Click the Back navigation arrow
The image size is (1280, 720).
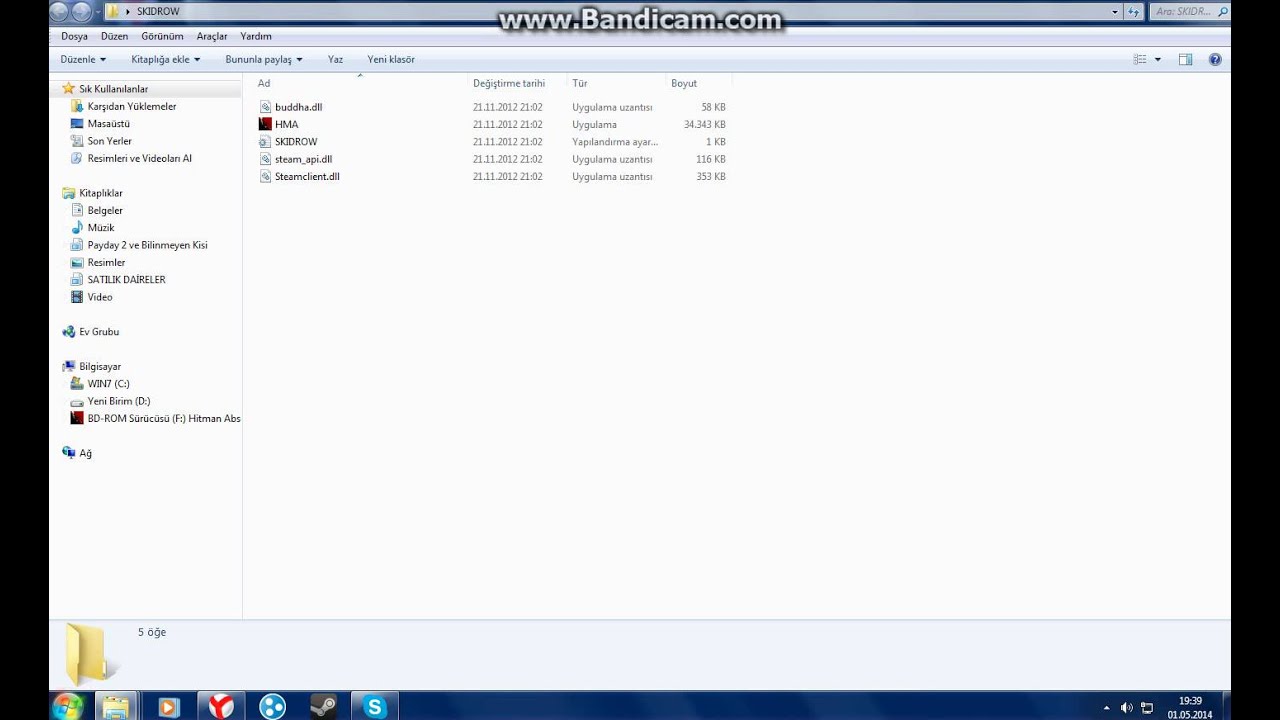click(x=59, y=12)
